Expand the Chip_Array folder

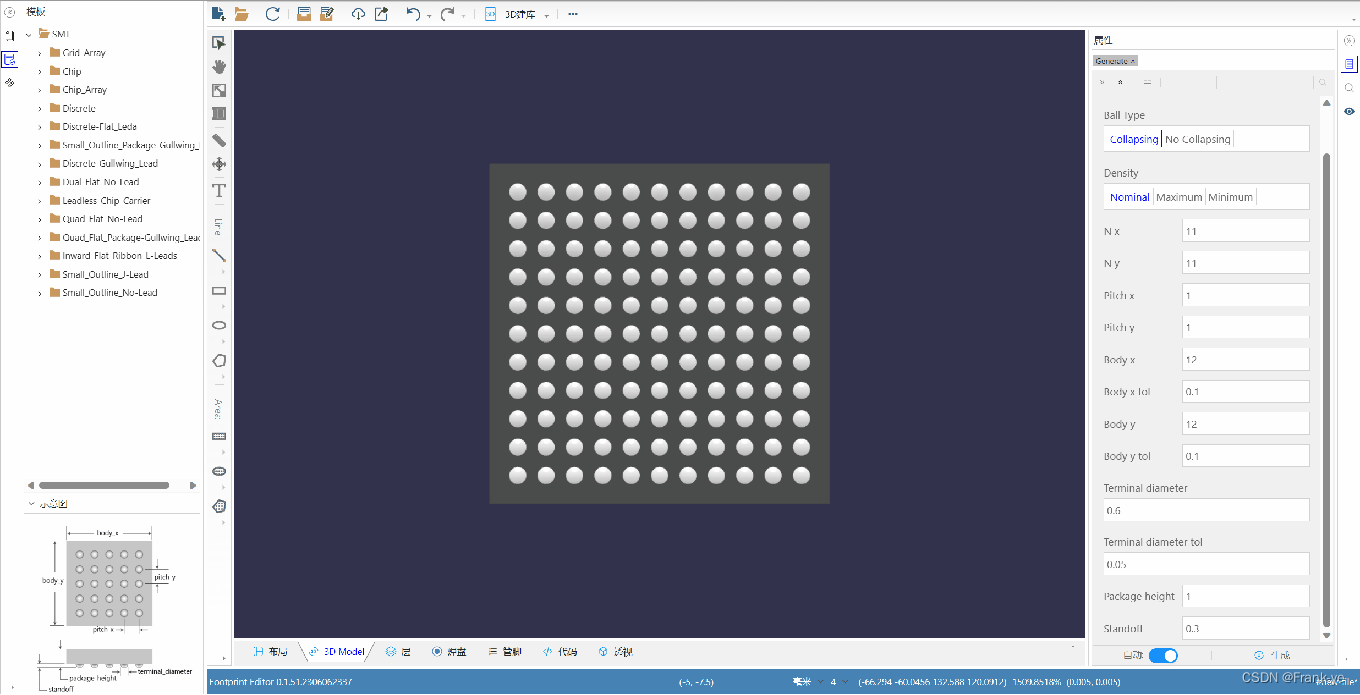pyautogui.click(x=41, y=90)
